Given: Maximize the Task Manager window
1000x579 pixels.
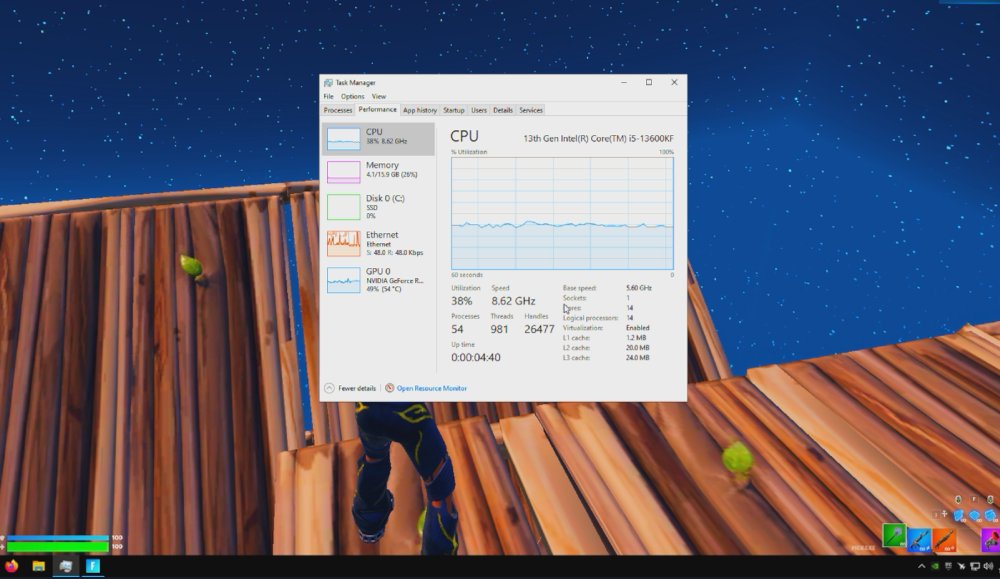Looking at the screenshot, I should pyautogui.click(x=649, y=82).
